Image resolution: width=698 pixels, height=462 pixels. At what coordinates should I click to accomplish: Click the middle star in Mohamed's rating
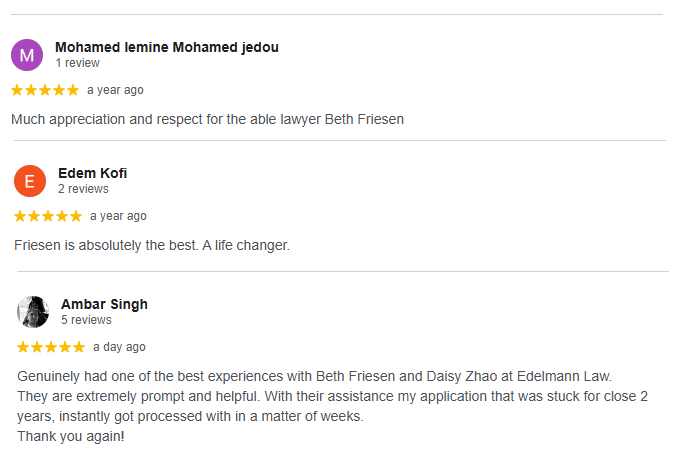coord(45,90)
